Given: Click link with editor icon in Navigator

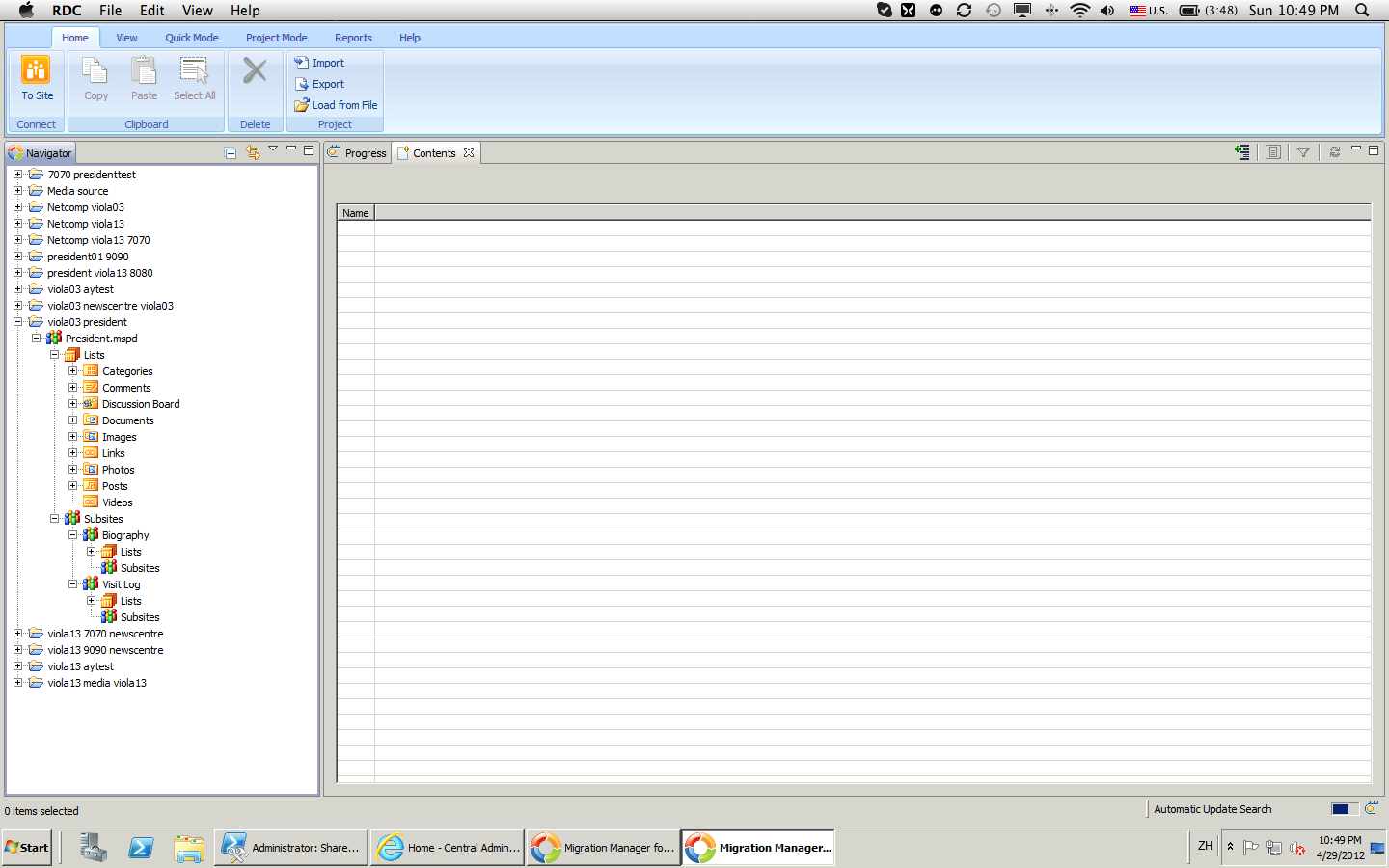Looking at the screenshot, I should [253, 152].
